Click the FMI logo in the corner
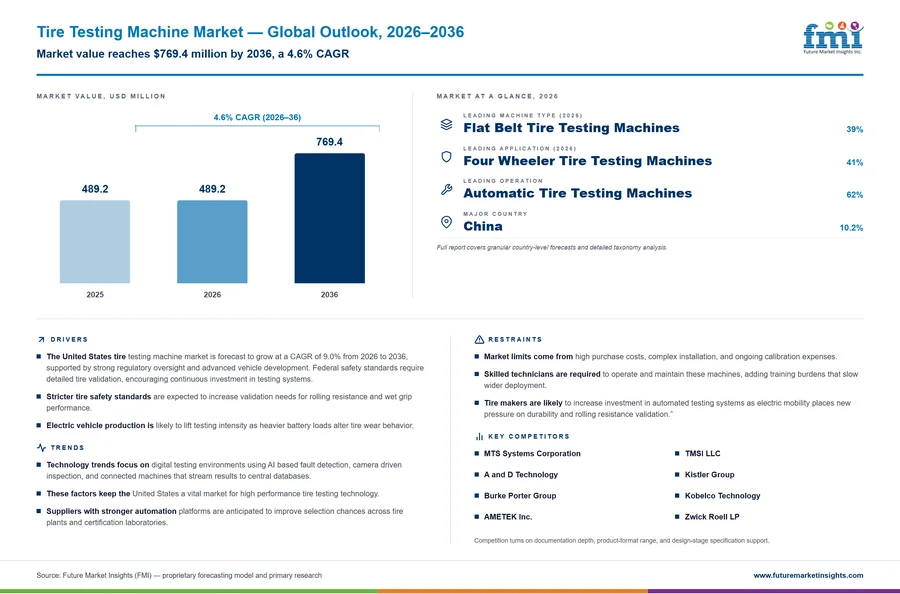This screenshot has height=594, width=900. (x=833, y=38)
